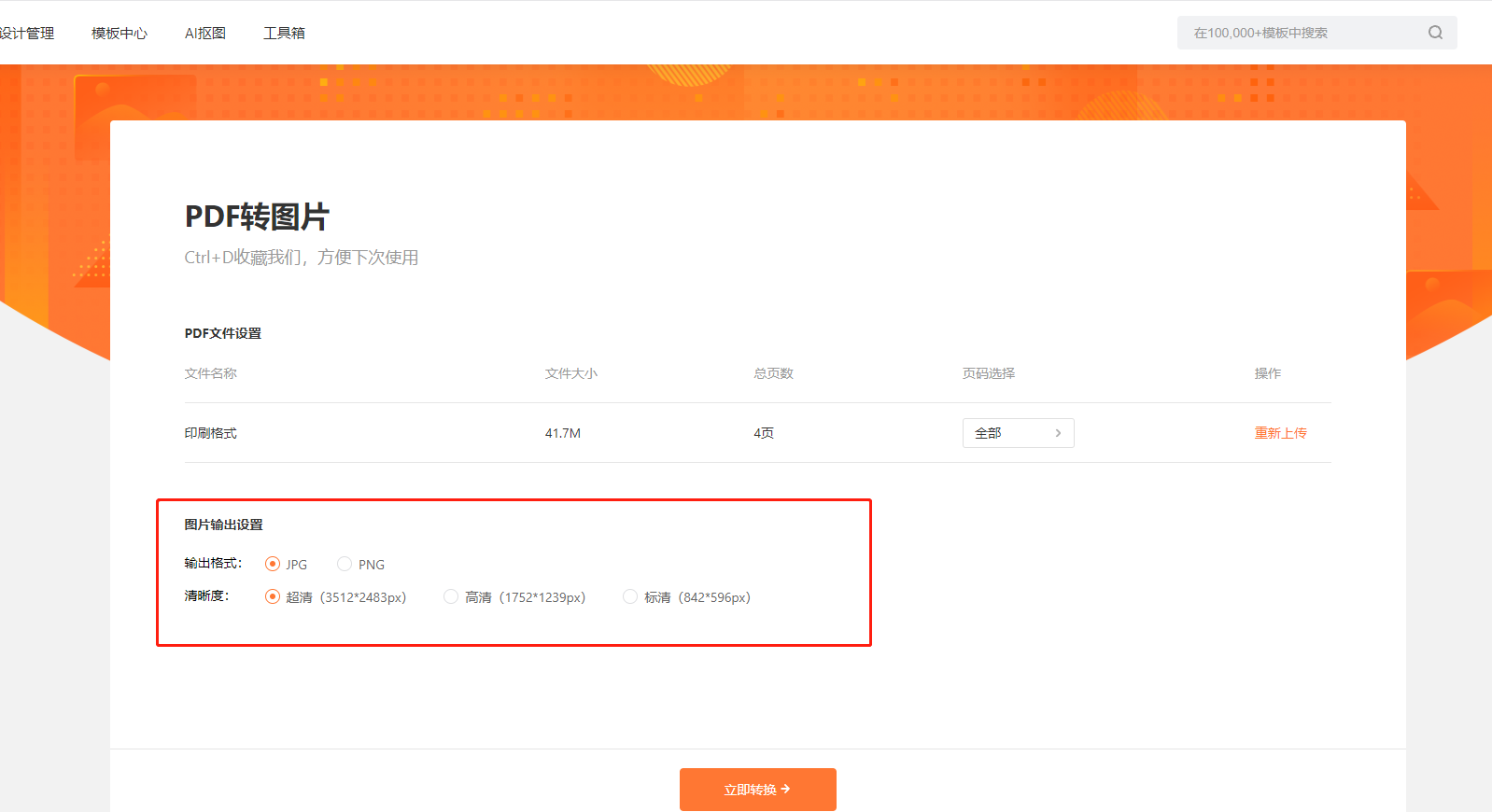This screenshot has height=812, width=1492.
Task: Open the AI抠图 navigation item
Action: click(x=205, y=34)
